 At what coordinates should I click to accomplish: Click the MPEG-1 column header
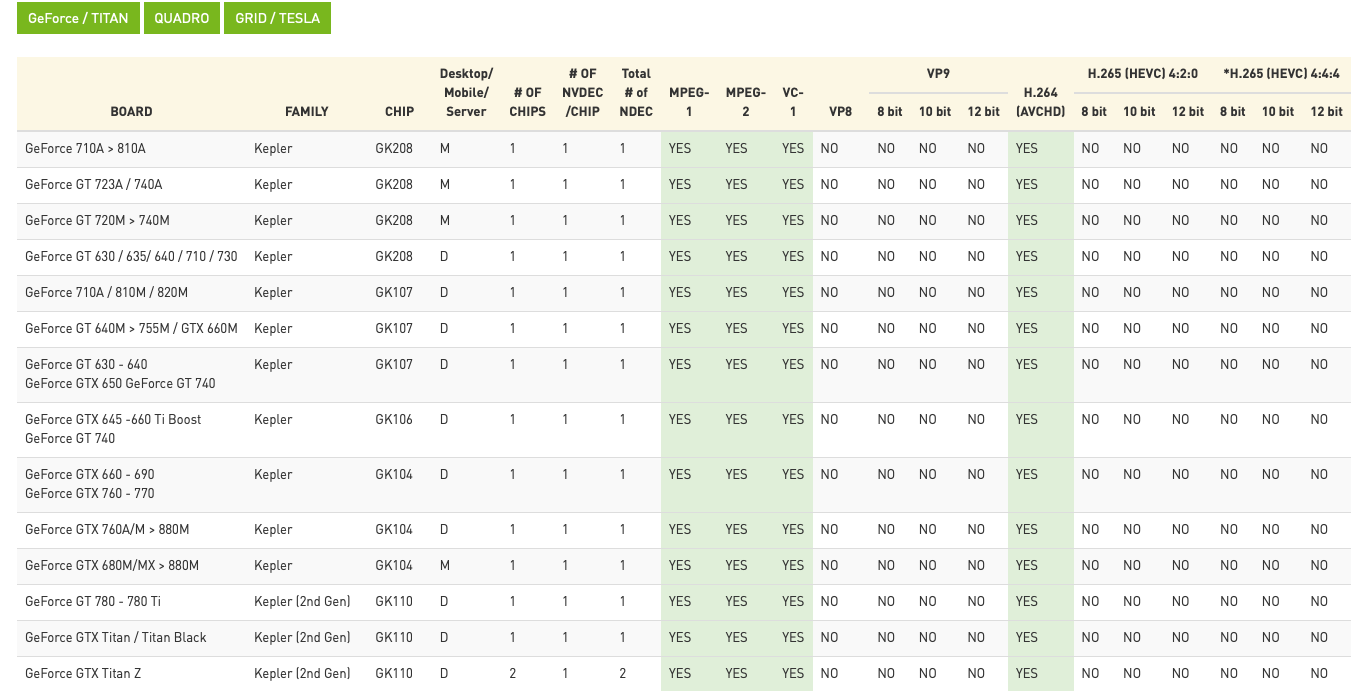tap(689, 102)
